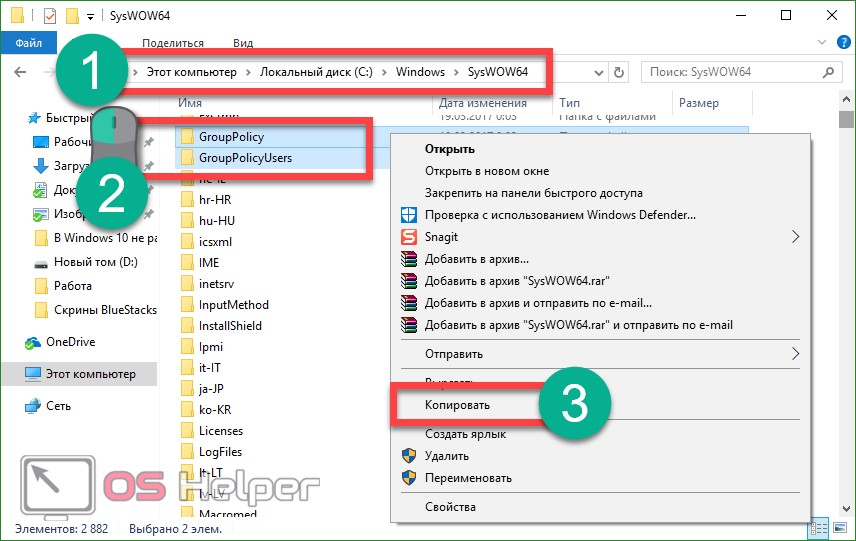Open the address bar history dropdown
This screenshot has width=856, height=541.
click(599, 73)
